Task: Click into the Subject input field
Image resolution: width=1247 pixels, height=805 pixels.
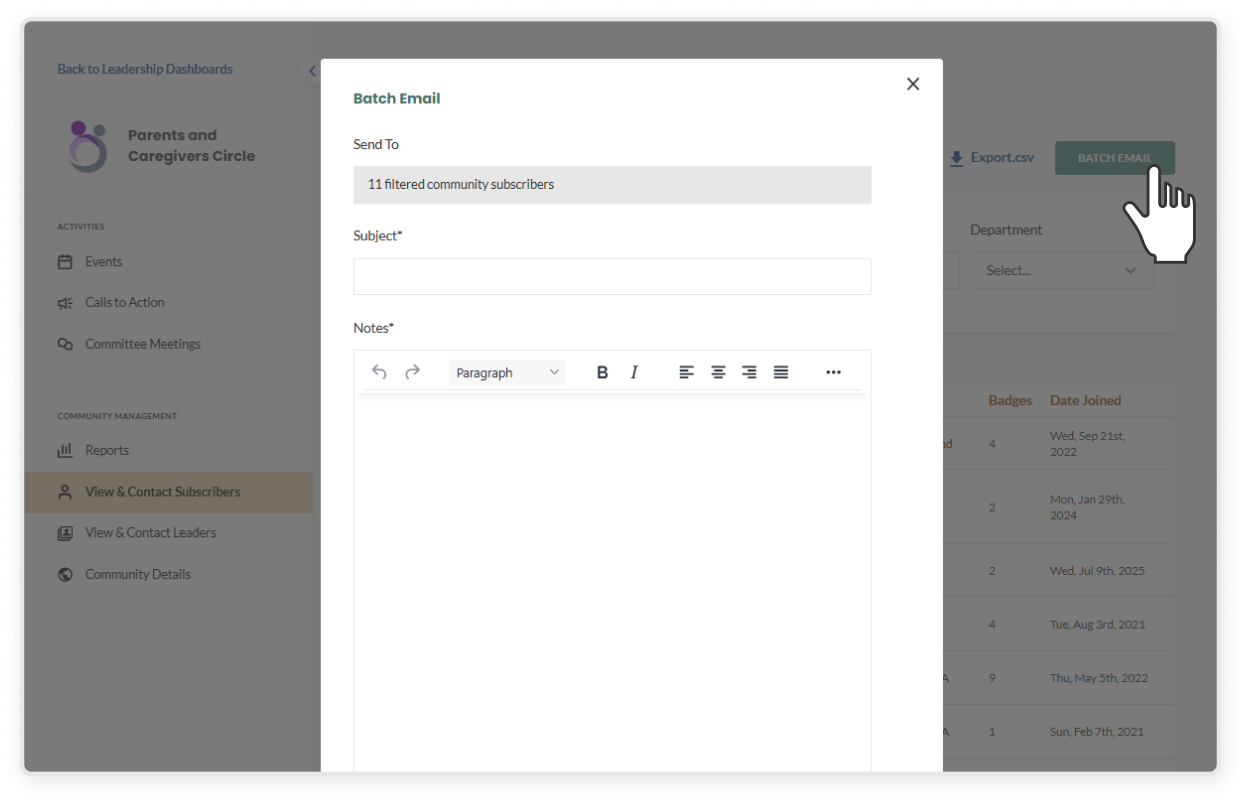Action: pyautogui.click(x=612, y=277)
